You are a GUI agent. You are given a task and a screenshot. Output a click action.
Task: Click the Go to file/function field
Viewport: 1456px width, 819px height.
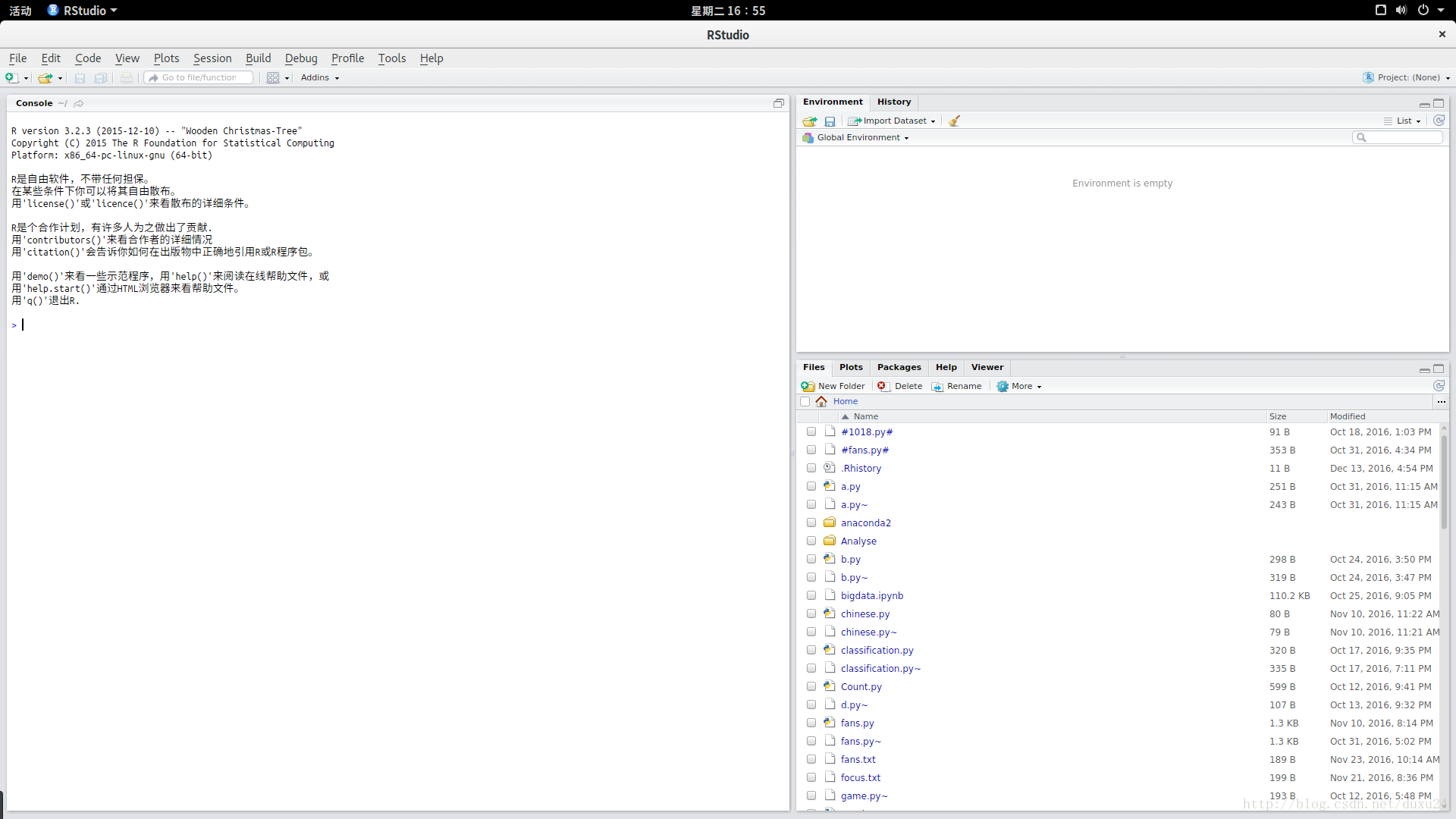click(199, 77)
